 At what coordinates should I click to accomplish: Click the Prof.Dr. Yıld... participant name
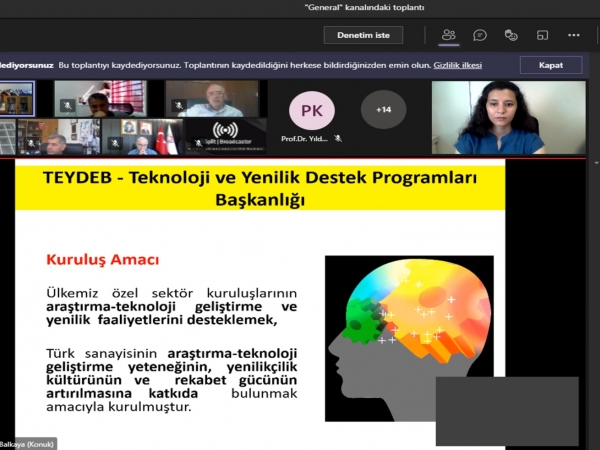tap(304, 139)
